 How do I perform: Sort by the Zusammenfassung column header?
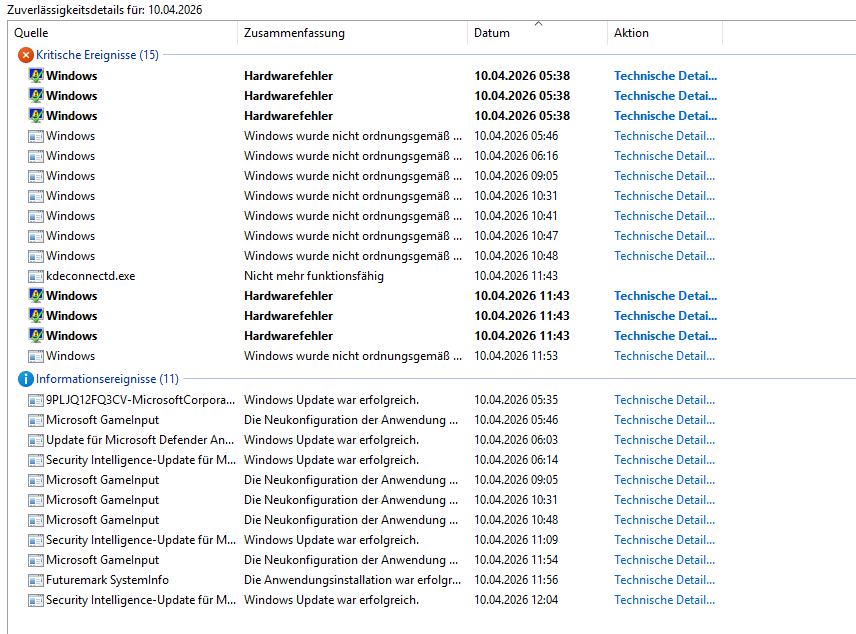tap(353, 33)
